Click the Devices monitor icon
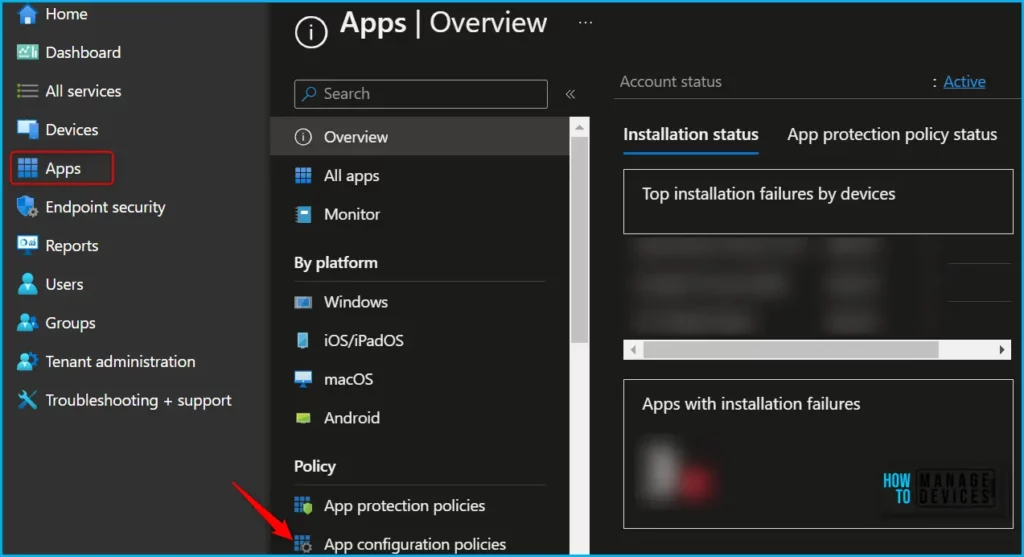The image size is (1024, 557). coord(27,129)
